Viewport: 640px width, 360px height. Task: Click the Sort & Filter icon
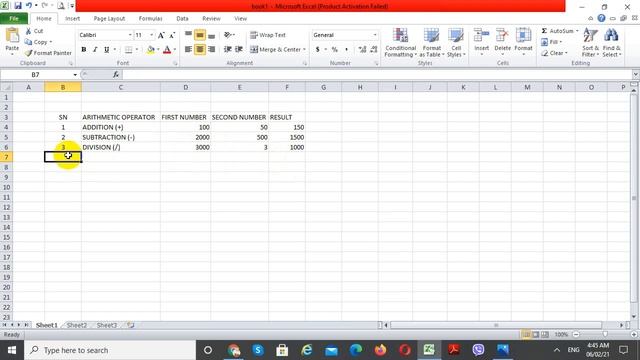pyautogui.click(x=590, y=36)
